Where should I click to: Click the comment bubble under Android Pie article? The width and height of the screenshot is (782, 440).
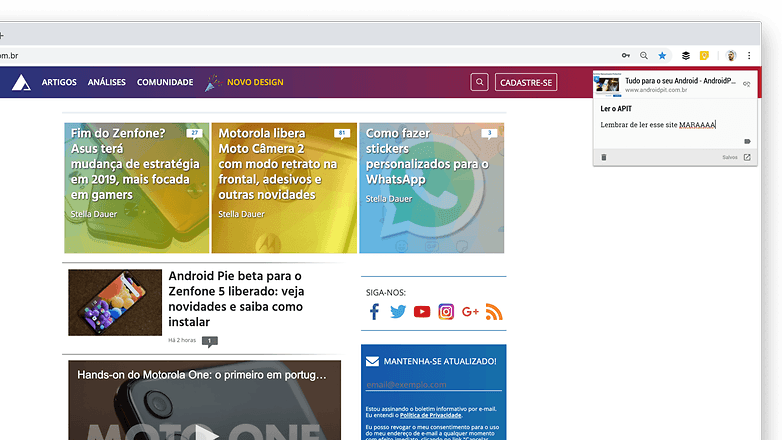click(209, 341)
